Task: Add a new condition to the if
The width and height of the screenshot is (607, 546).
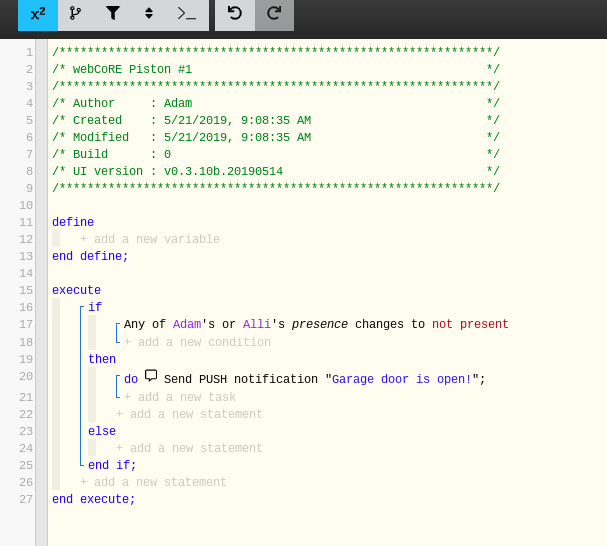Action: (197, 342)
